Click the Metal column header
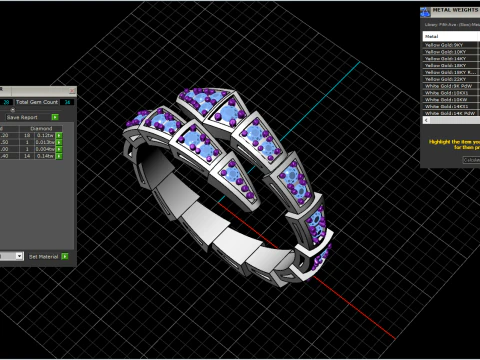Viewport: 480px width, 360px height. coord(451,36)
